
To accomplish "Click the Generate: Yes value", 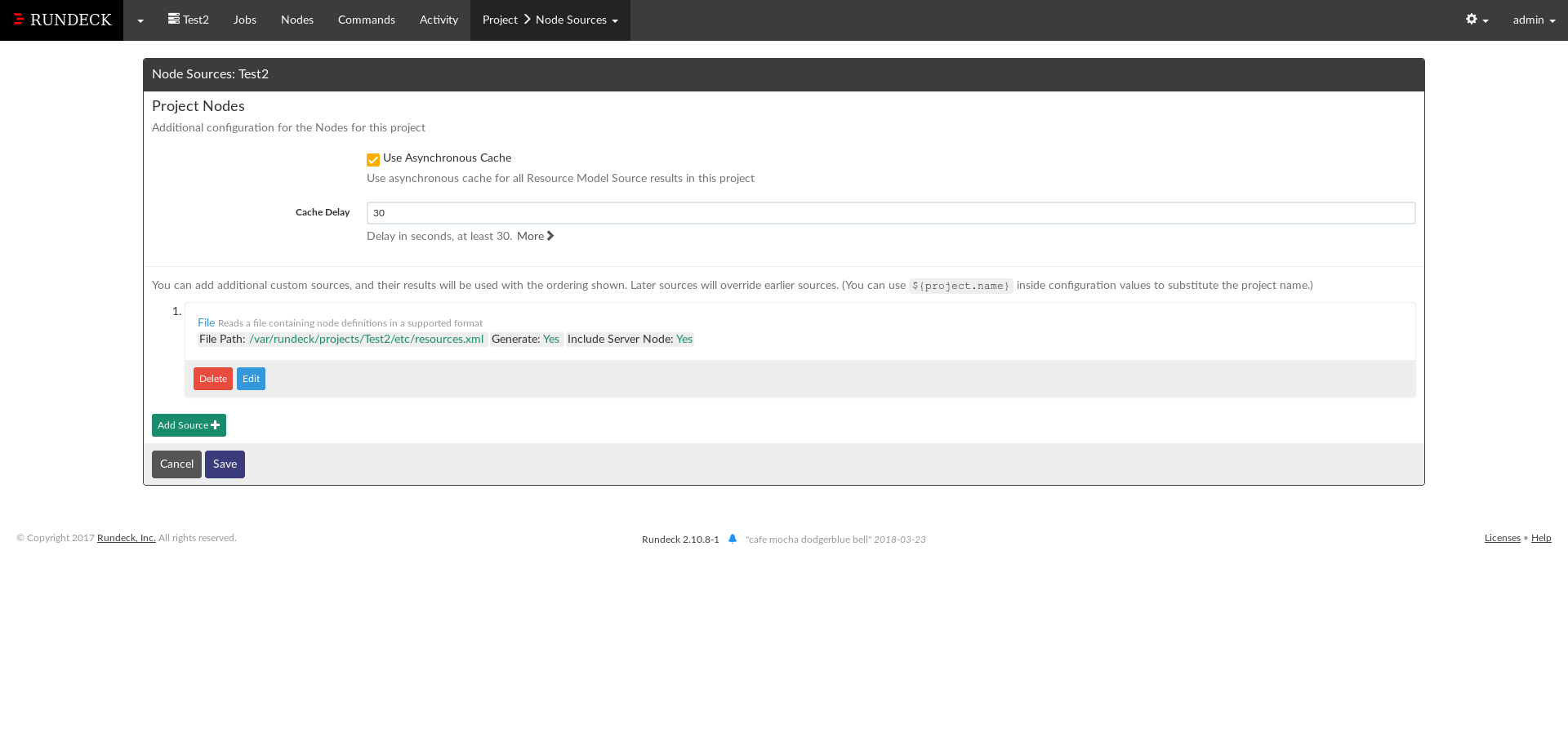I will [551, 339].
